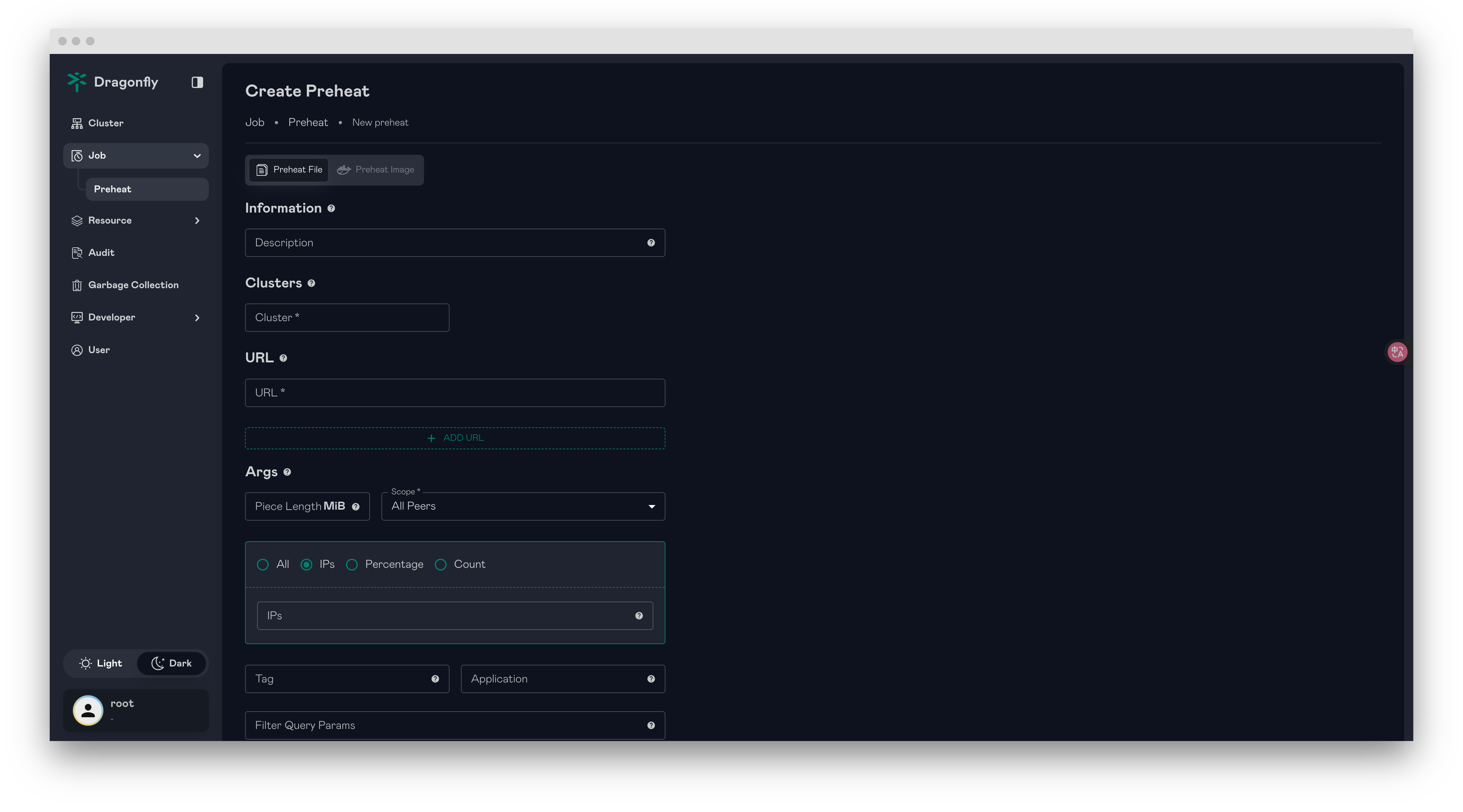Select the Percentage radio option
This screenshot has height=812, width=1463.
pos(352,565)
